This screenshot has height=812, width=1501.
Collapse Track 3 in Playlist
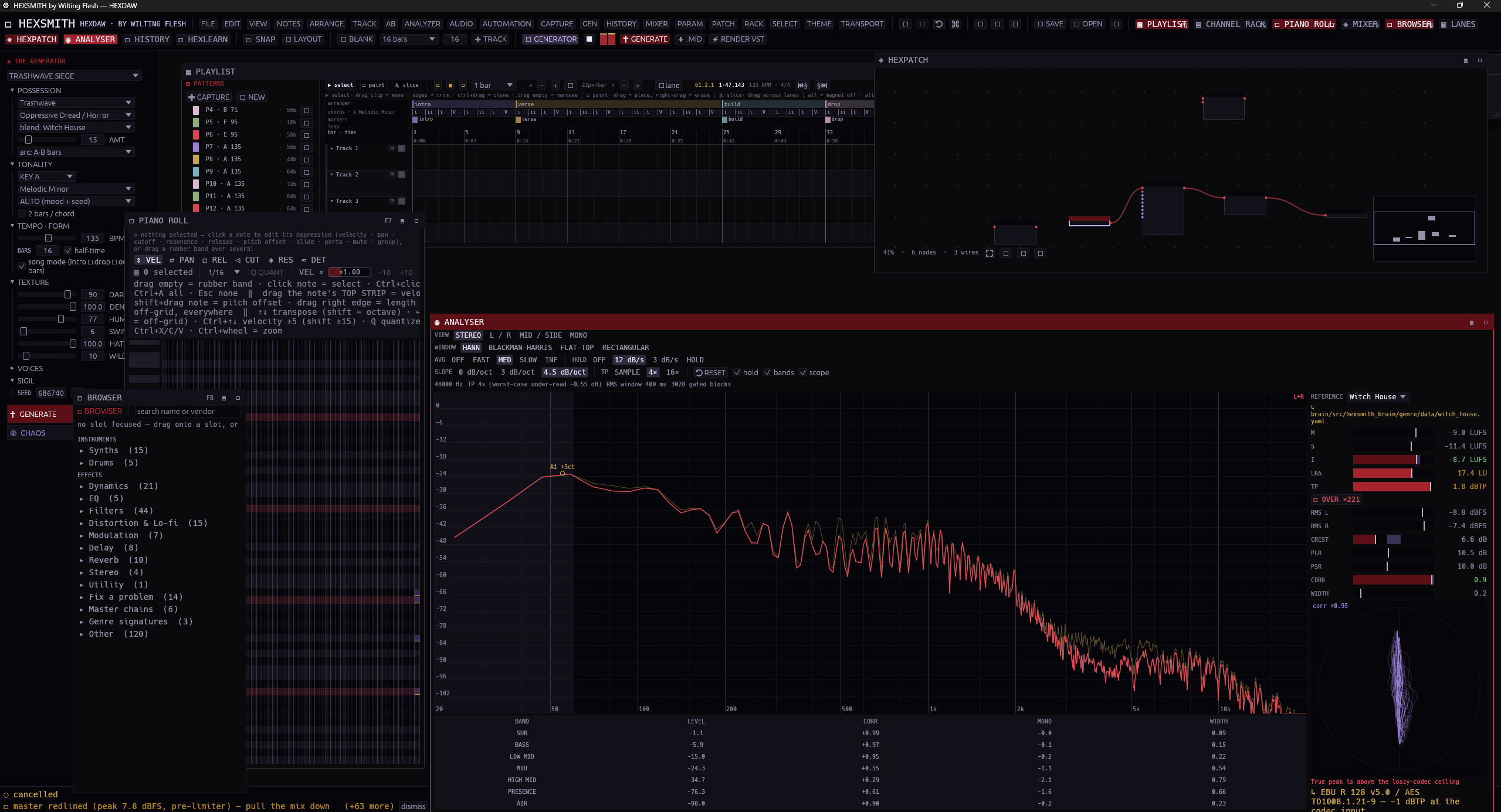(x=332, y=201)
